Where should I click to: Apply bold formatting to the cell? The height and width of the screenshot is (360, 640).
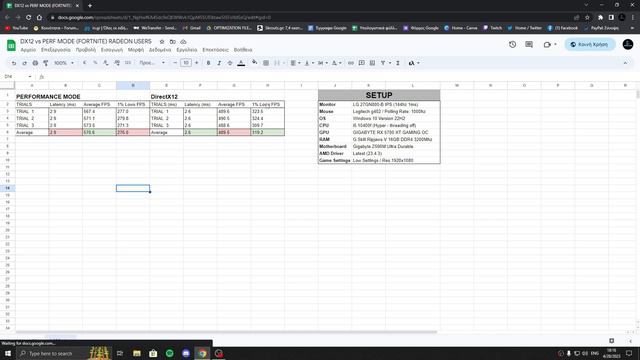click(x=208, y=63)
